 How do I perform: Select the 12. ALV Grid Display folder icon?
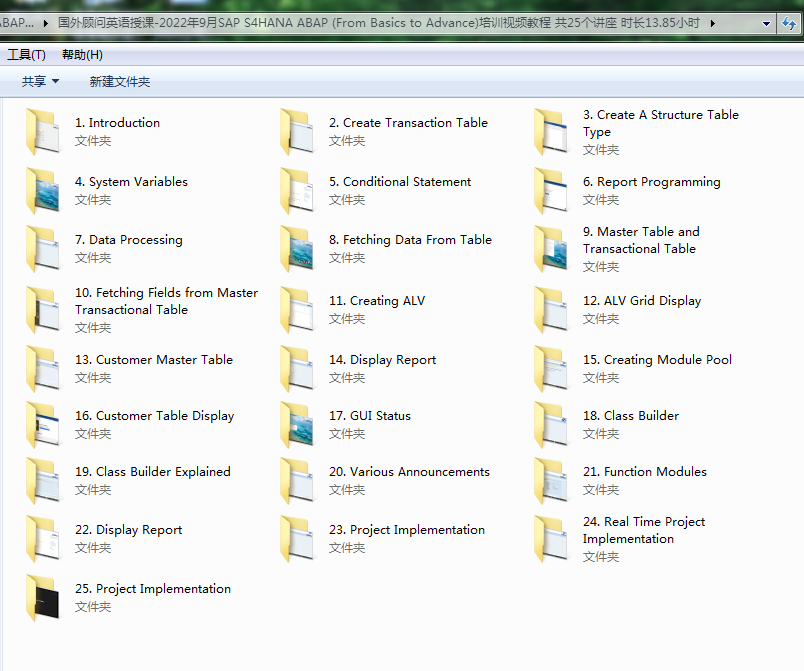[551, 310]
